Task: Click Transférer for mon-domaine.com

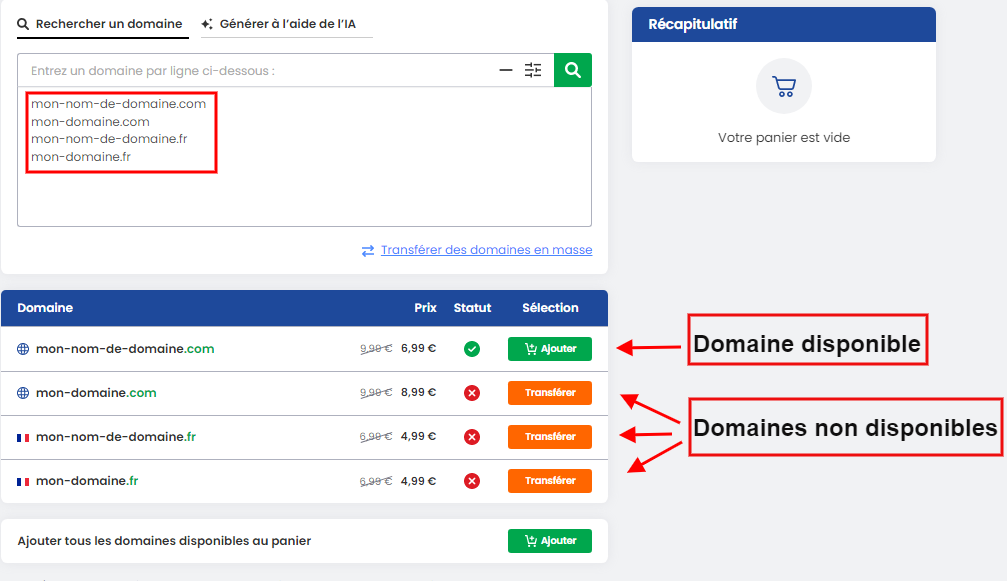Action: tap(549, 392)
